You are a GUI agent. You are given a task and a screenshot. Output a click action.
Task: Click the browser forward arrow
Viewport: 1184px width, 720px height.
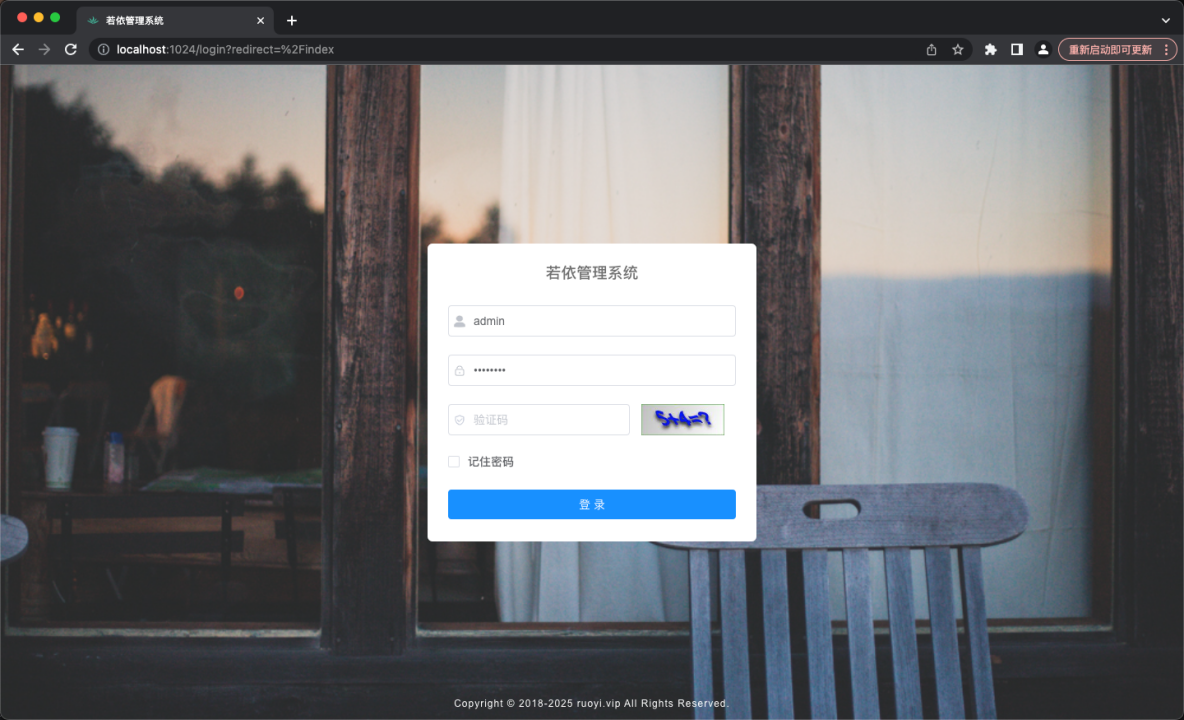click(45, 49)
